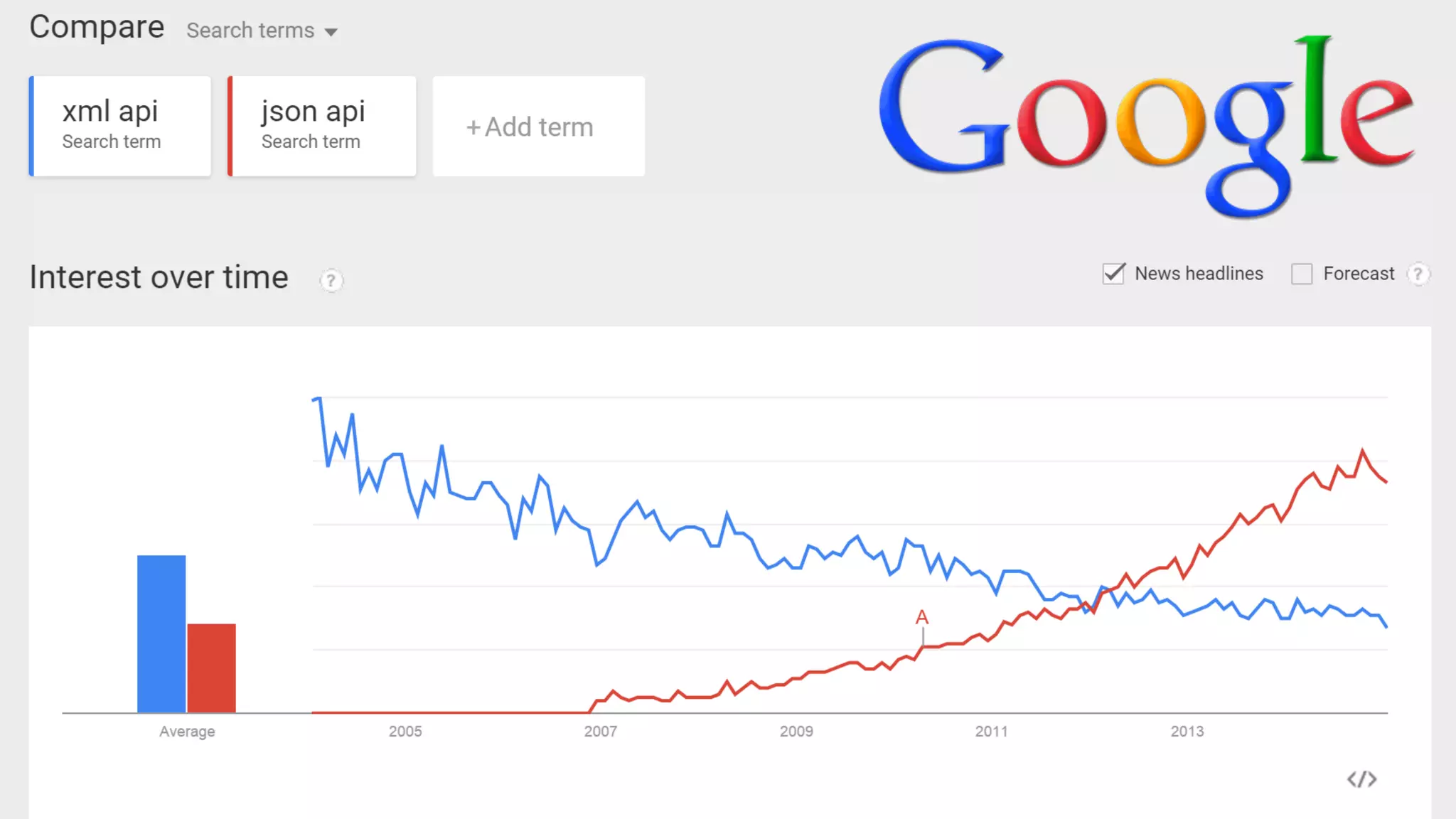This screenshot has width=1456, height=819.
Task: Click the 2009 label on time axis
Action: coord(796,731)
